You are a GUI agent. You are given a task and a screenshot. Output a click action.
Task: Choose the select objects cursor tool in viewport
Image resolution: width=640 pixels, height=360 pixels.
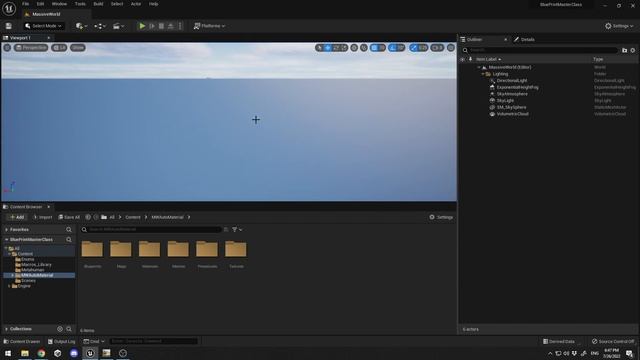point(319,48)
